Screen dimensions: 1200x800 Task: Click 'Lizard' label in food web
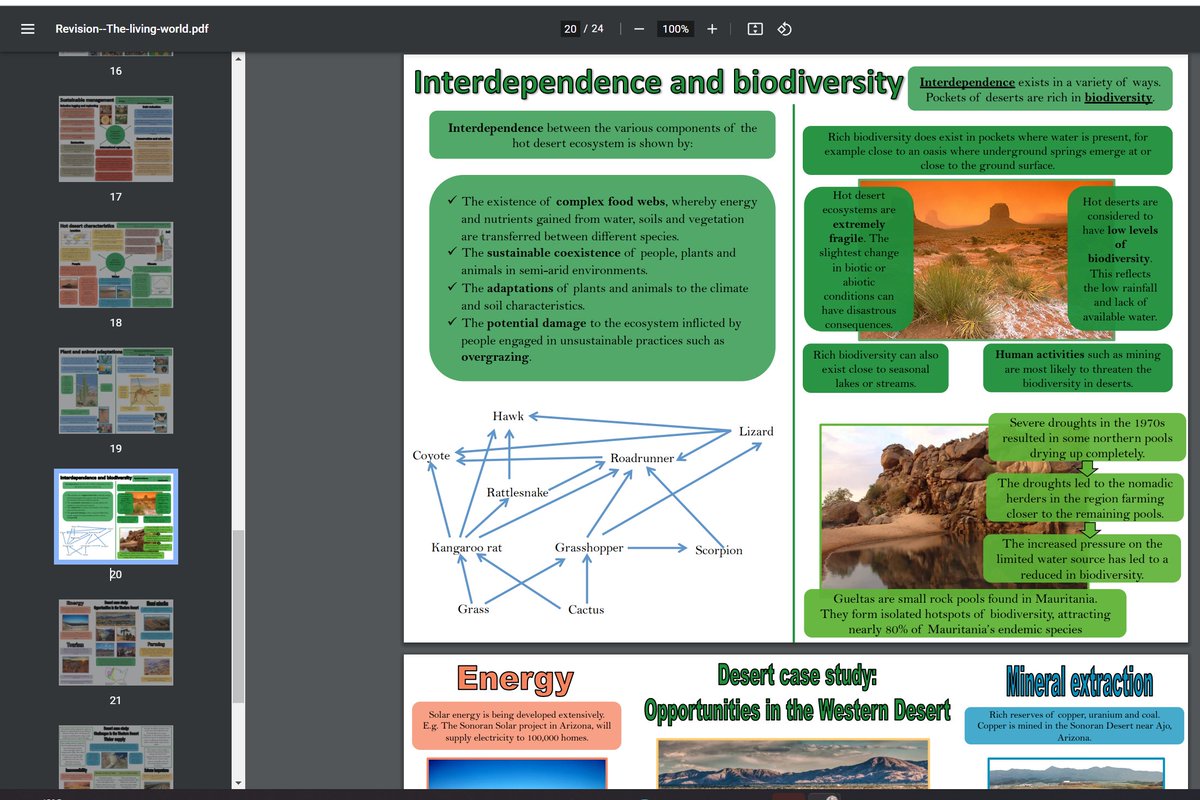click(x=756, y=431)
